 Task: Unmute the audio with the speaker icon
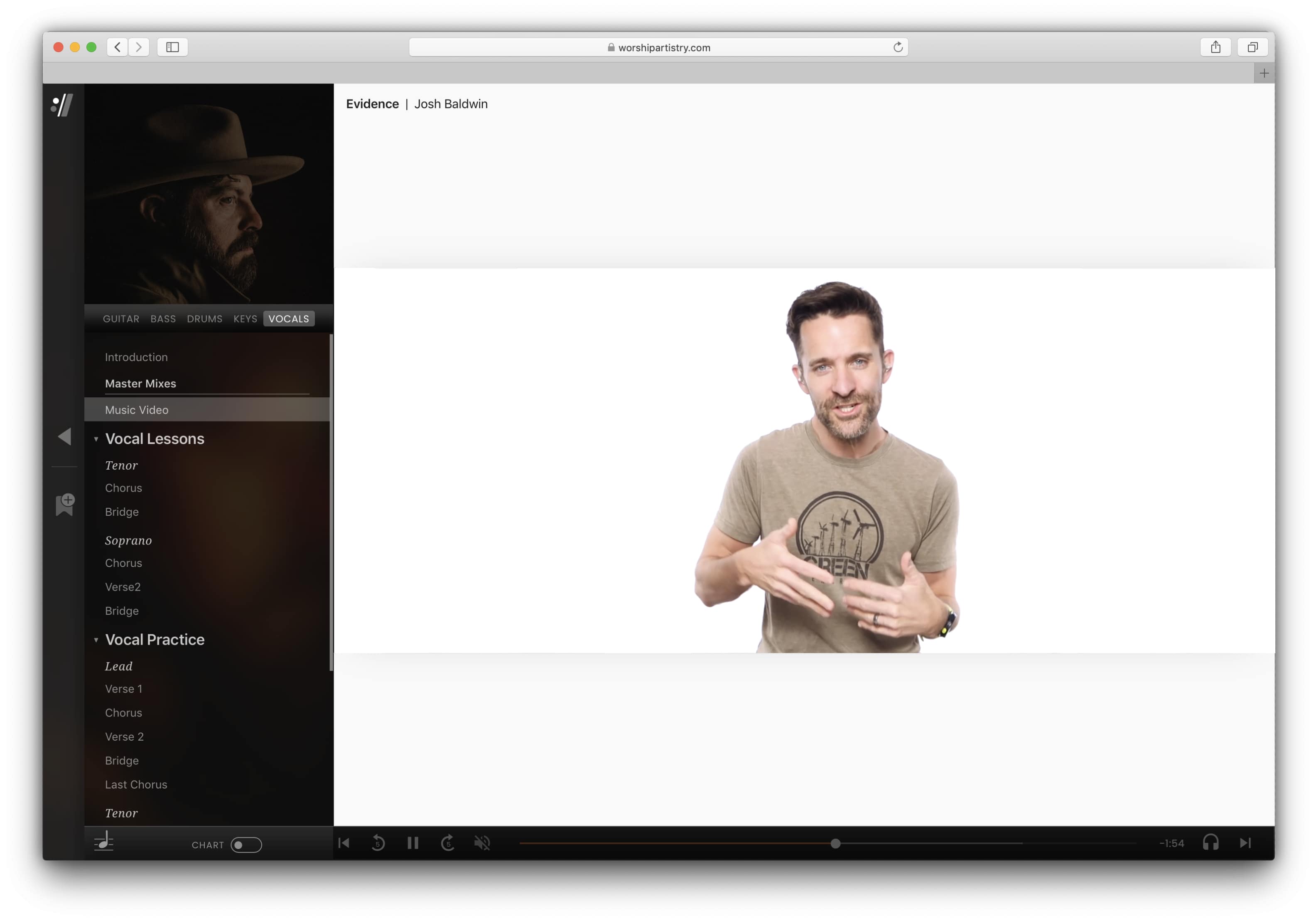coord(482,843)
